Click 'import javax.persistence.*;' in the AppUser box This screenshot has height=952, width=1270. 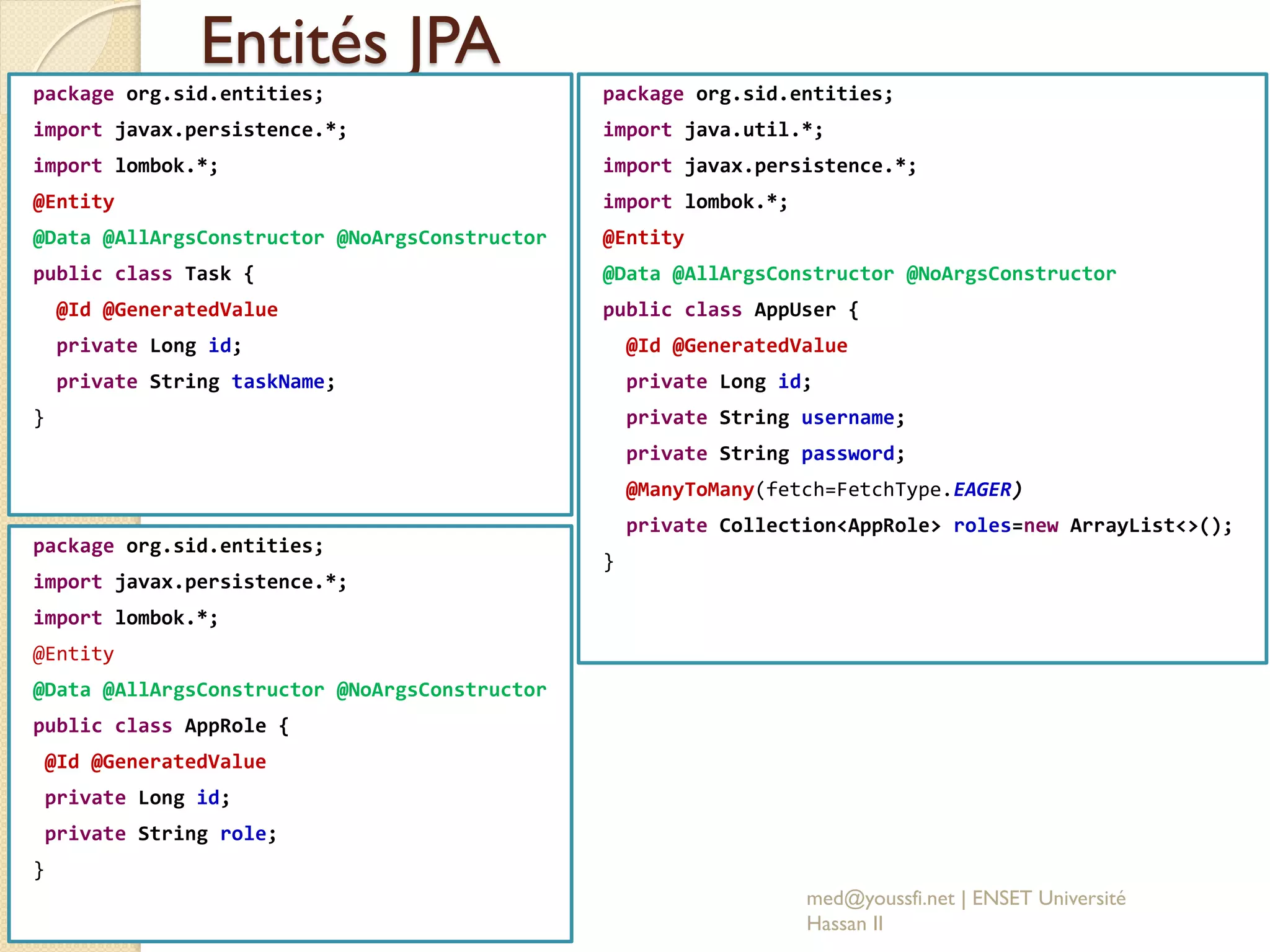[x=760, y=166]
